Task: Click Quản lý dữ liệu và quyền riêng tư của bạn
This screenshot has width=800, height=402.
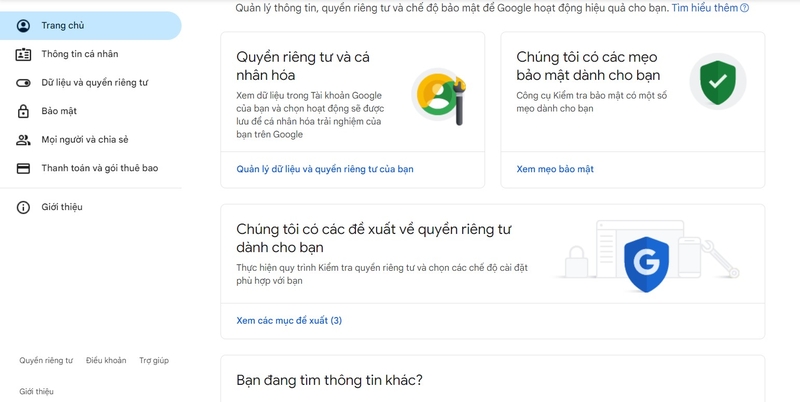Action: (x=324, y=169)
